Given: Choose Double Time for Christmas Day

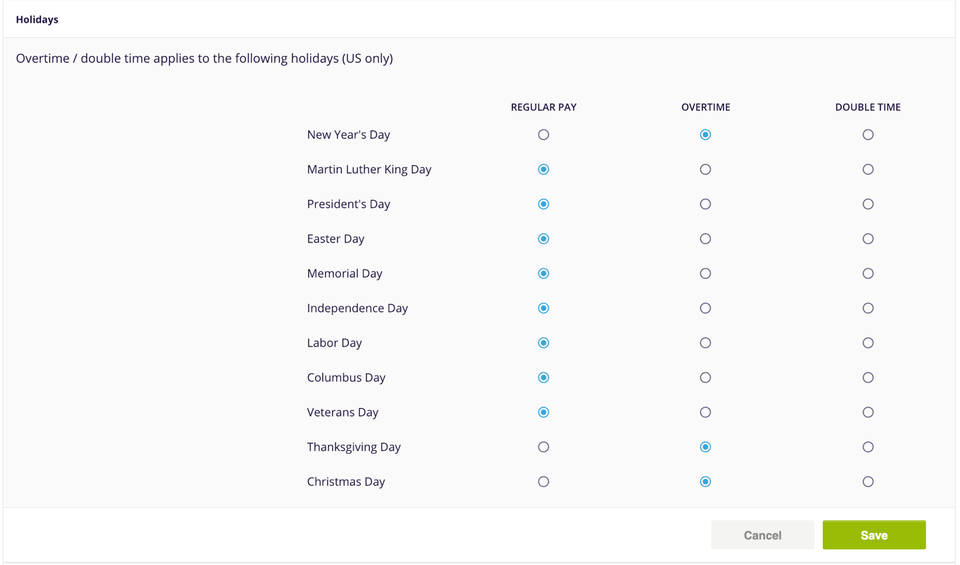Looking at the screenshot, I should [x=868, y=482].
